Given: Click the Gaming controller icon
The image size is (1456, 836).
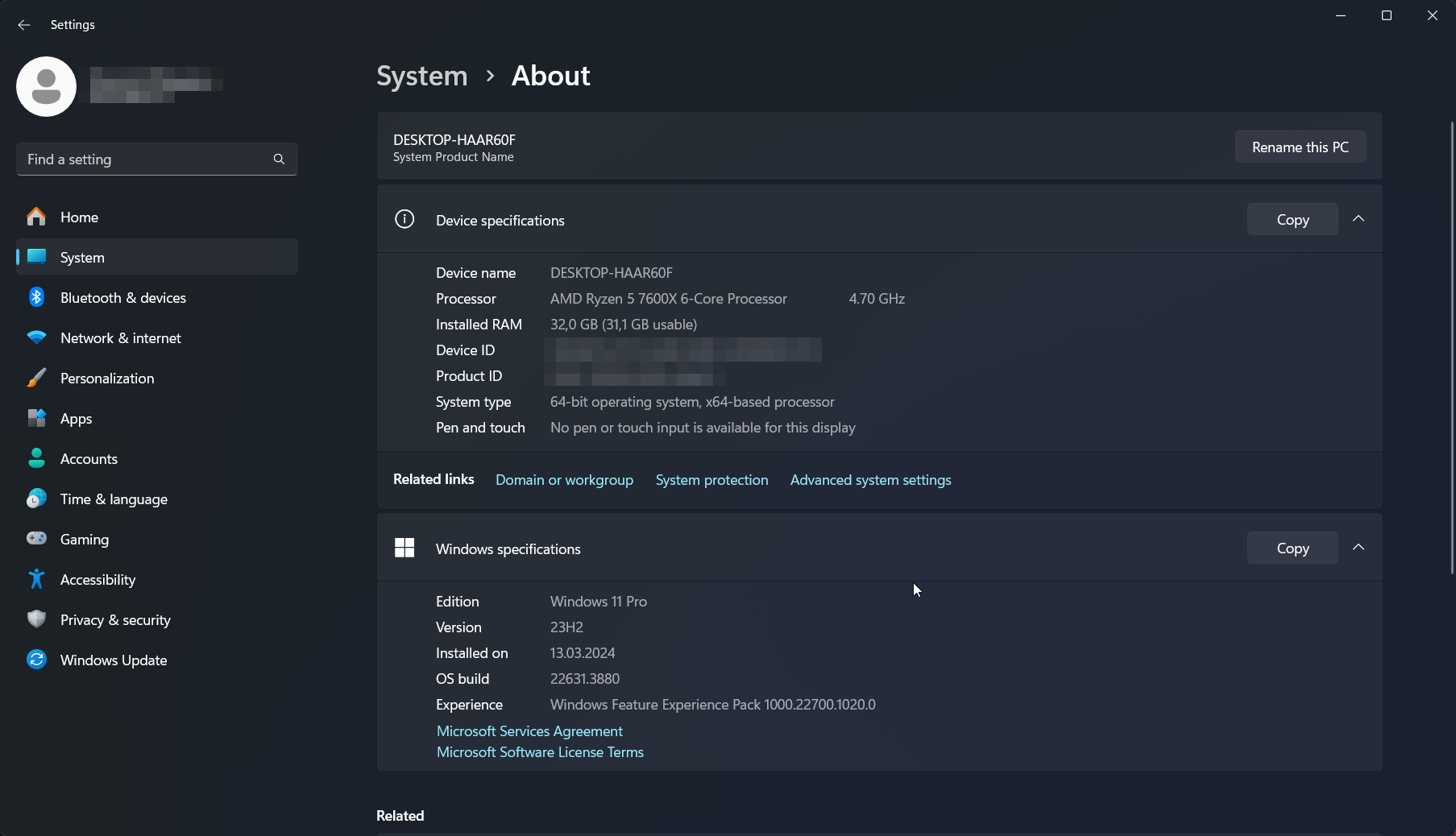Looking at the screenshot, I should click(x=36, y=538).
